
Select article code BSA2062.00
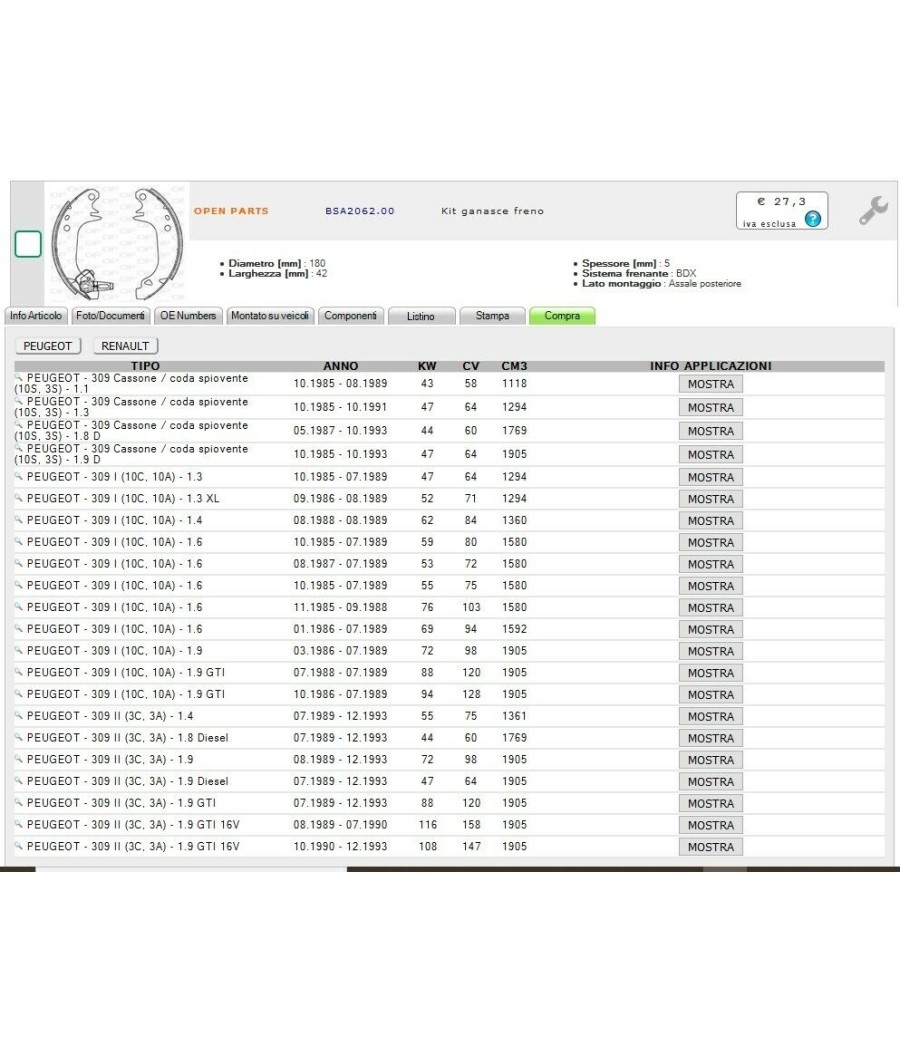pyautogui.click(x=360, y=210)
